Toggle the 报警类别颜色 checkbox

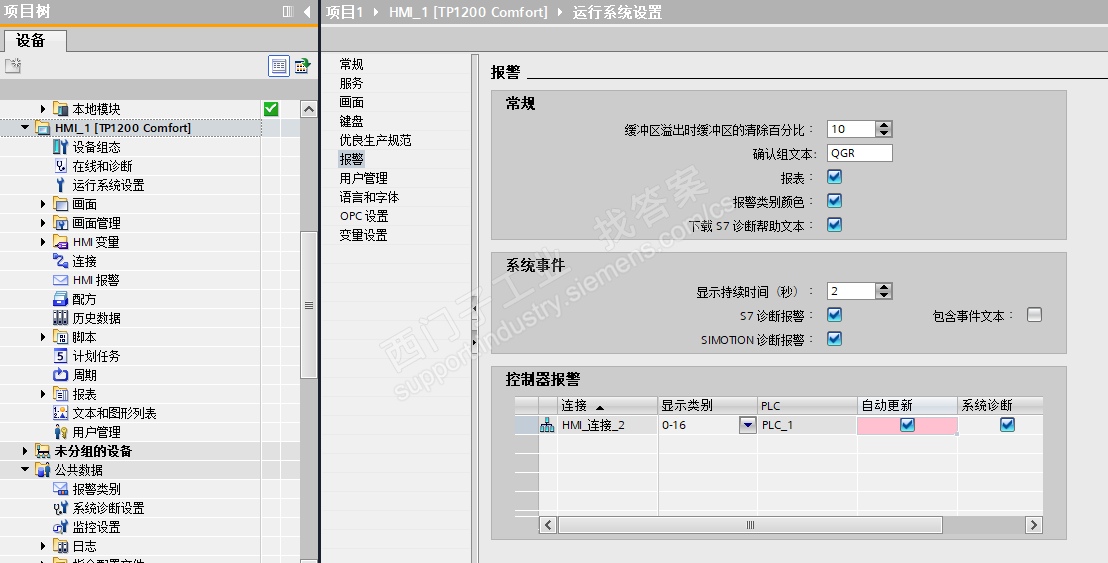[x=835, y=201]
